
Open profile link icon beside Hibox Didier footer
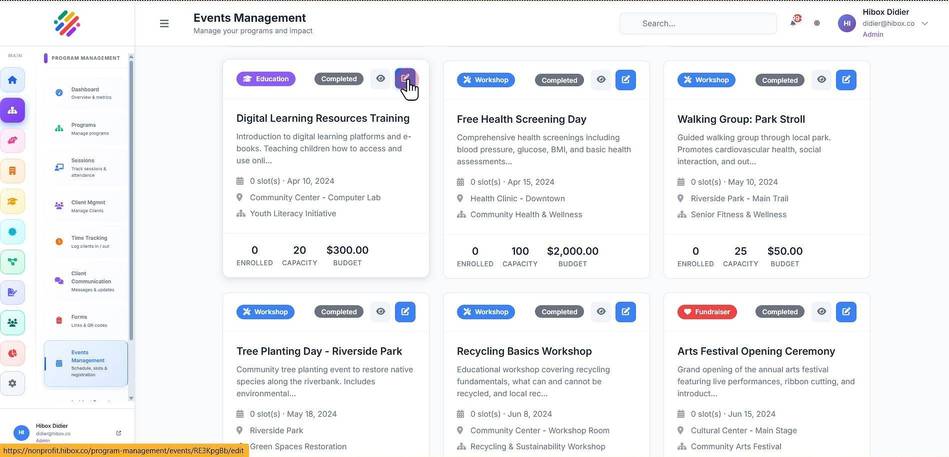[x=119, y=433]
